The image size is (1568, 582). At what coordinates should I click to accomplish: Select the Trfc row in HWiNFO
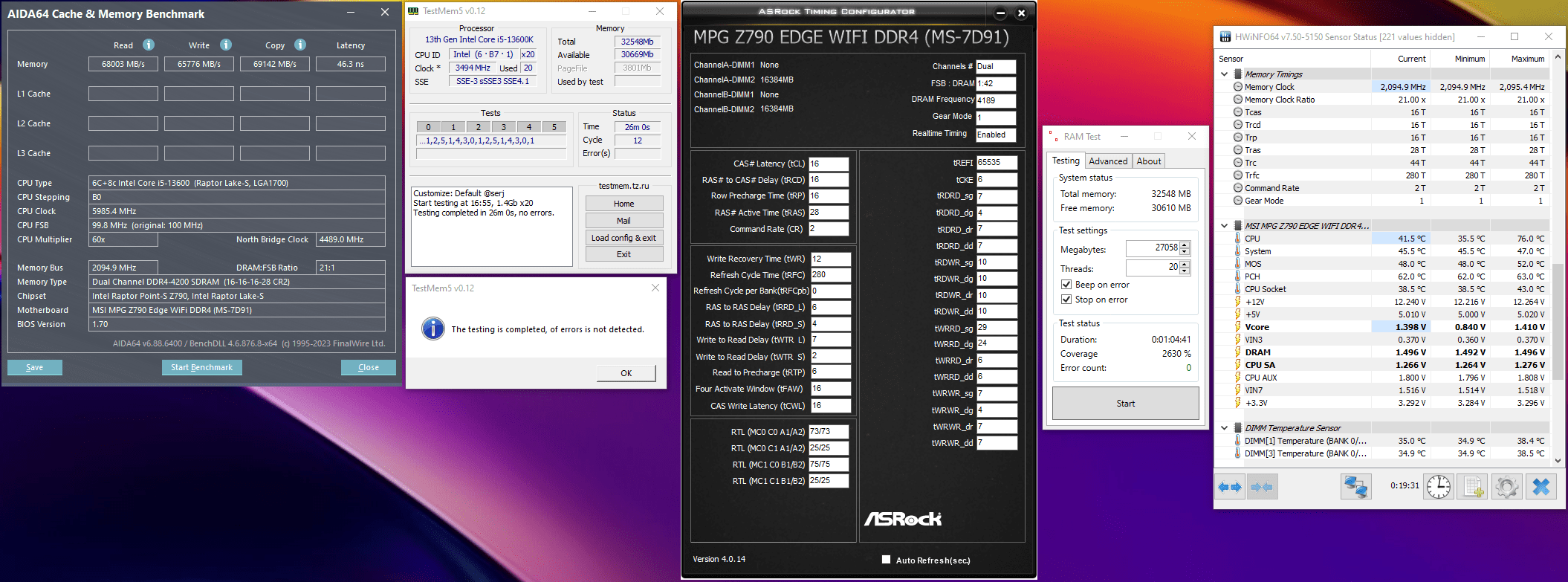pyautogui.click(x=1384, y=175)
